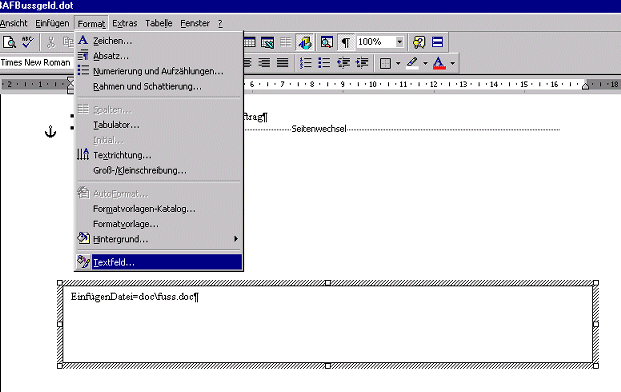The image size is (621, 392).
Task: Click the anchor symbol in margin
Action: [50, 131]
